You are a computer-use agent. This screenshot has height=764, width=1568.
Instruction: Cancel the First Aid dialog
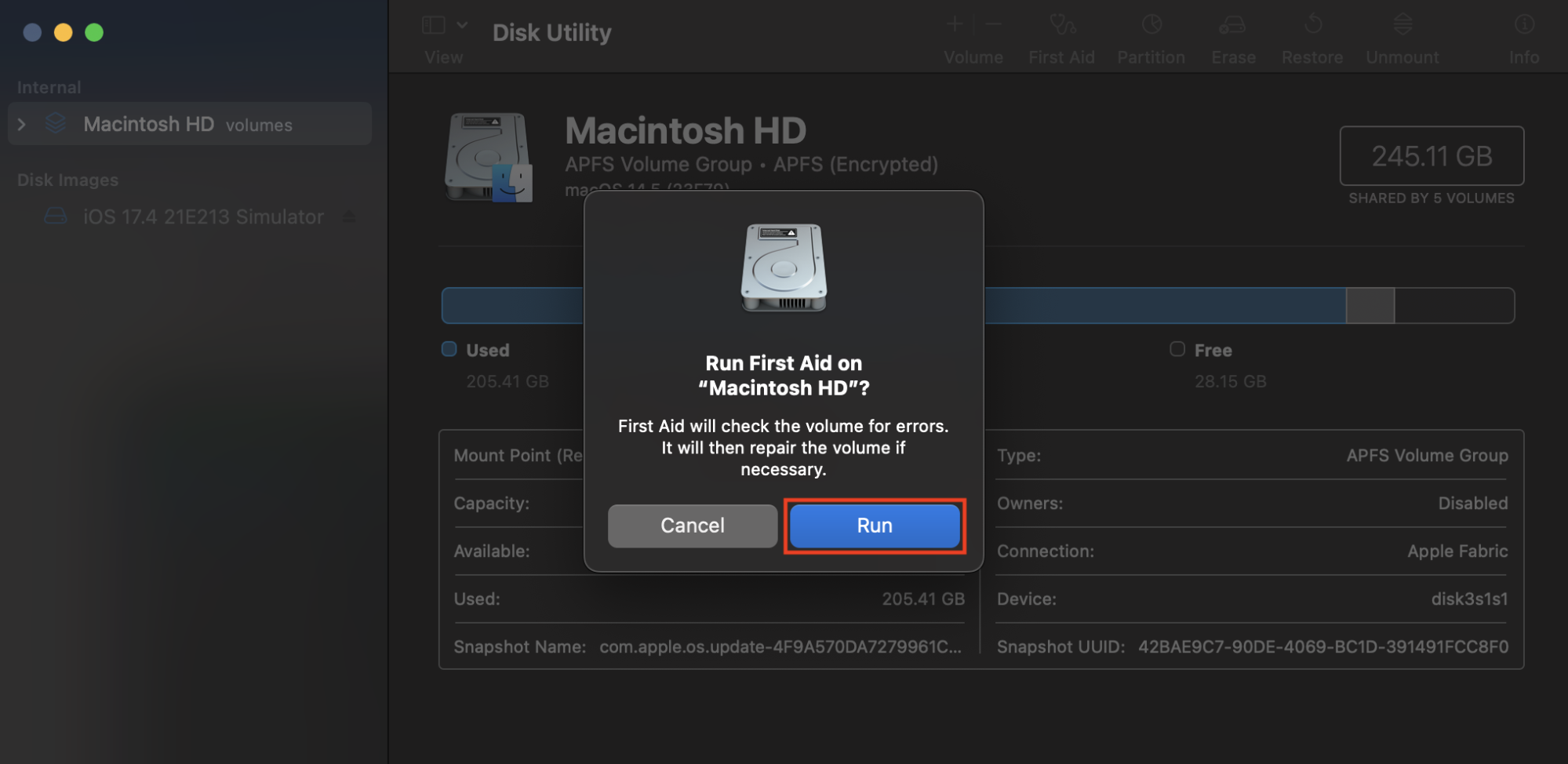click(692, 526)
